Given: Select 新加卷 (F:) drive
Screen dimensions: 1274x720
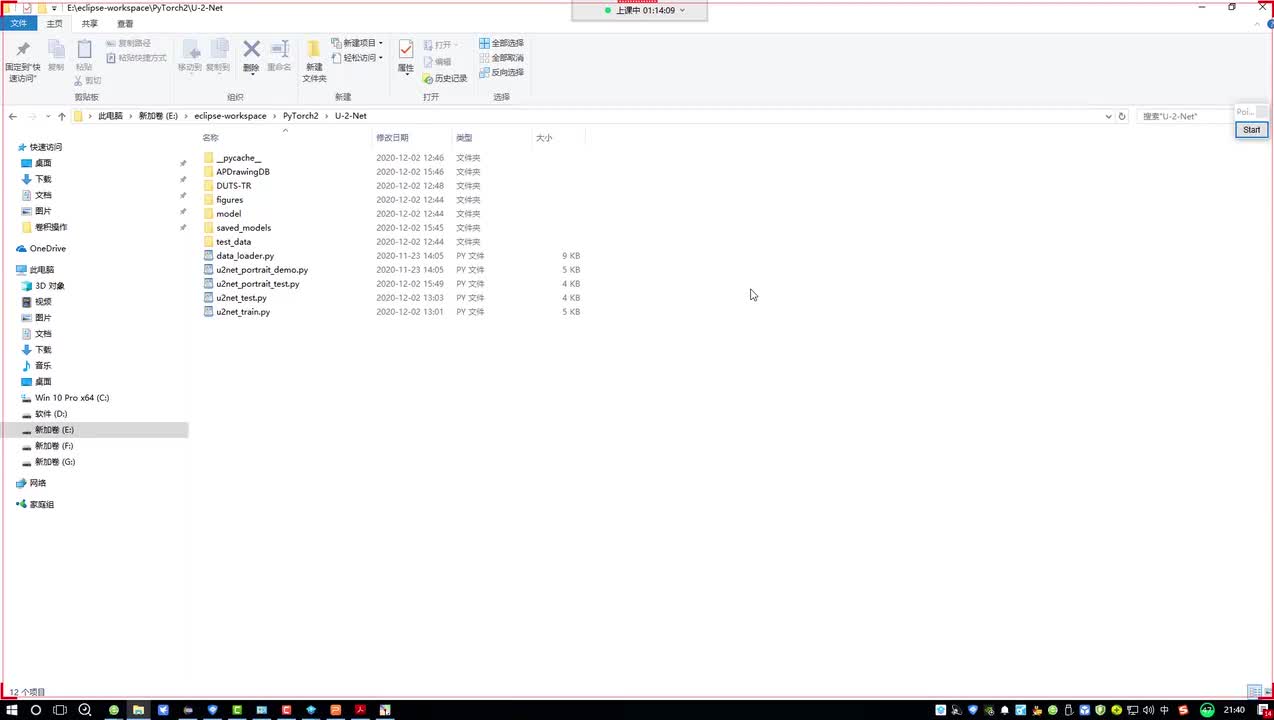Looking at the screenshot, I should tap(53, 446).
